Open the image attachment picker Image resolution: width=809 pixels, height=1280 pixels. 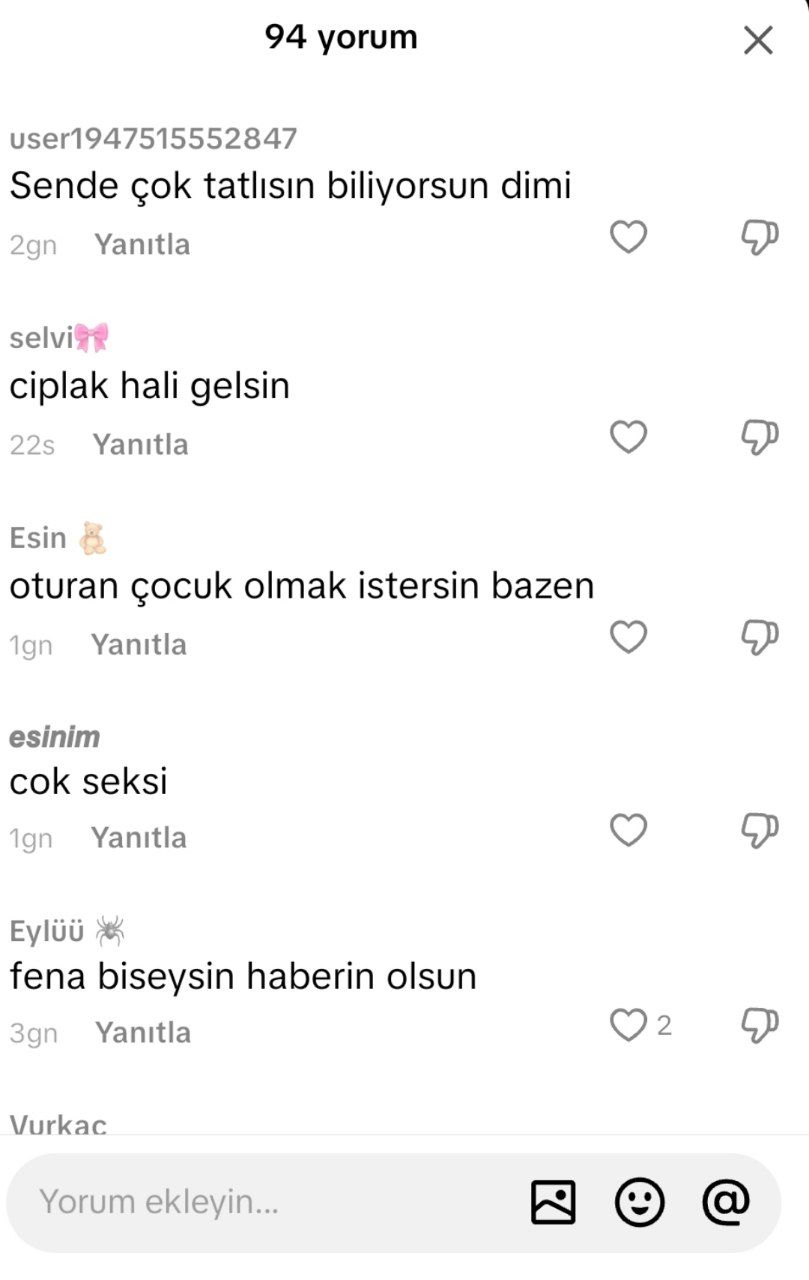tap(553, 1202)
